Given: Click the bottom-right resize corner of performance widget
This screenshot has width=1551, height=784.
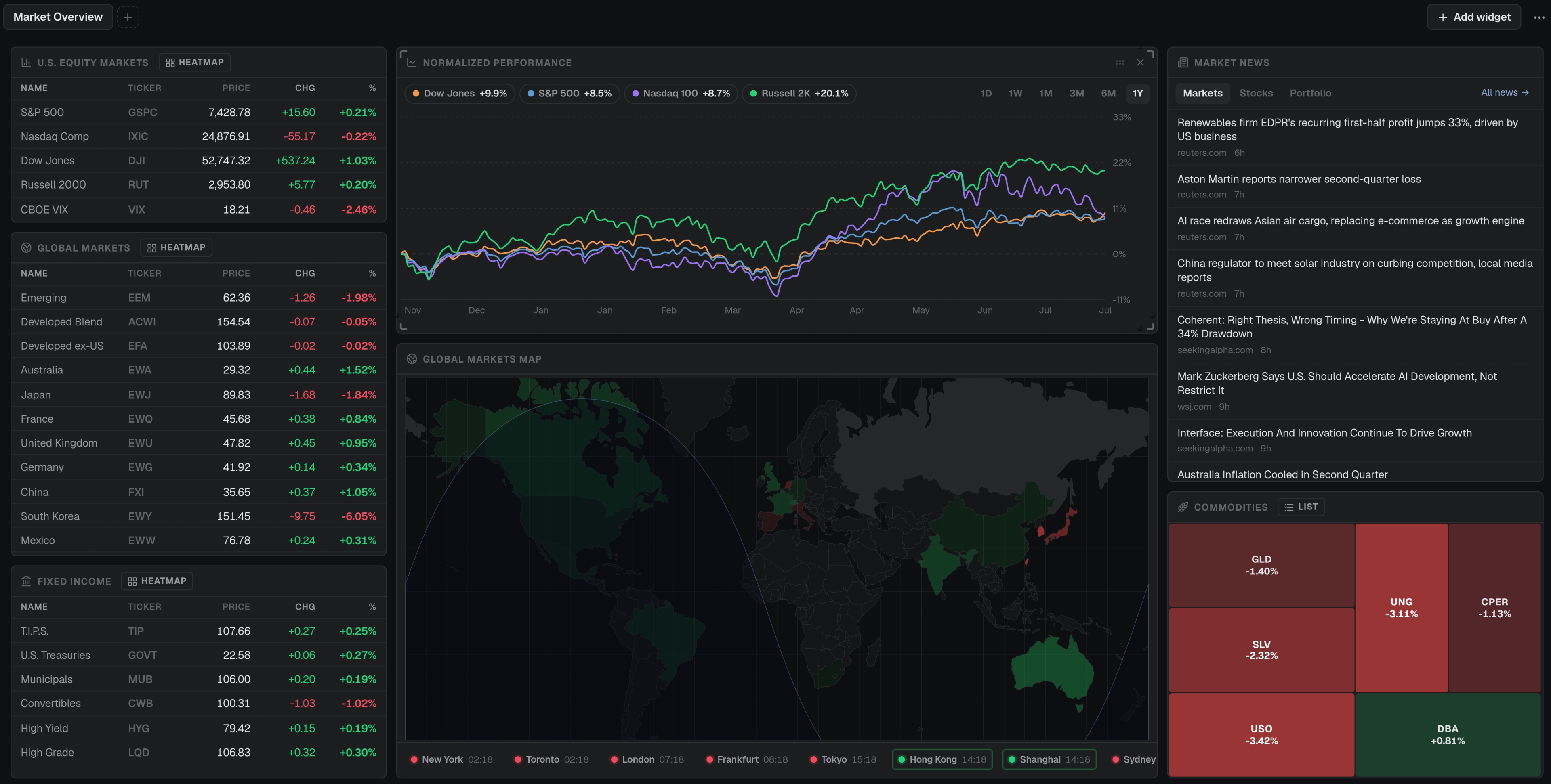Looking at the screenshot, I should 1150,326.
